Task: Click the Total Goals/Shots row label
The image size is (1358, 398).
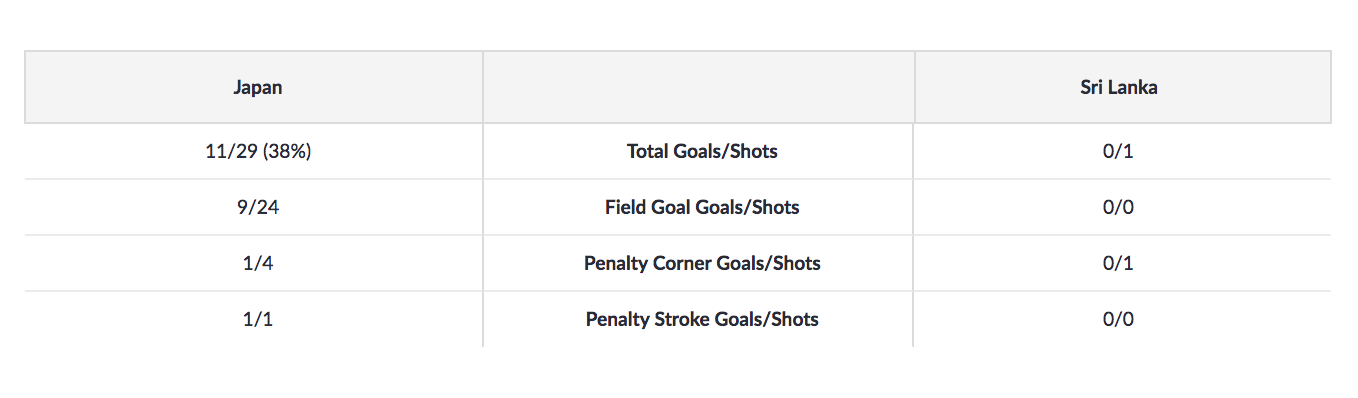Action: [702, 152]
